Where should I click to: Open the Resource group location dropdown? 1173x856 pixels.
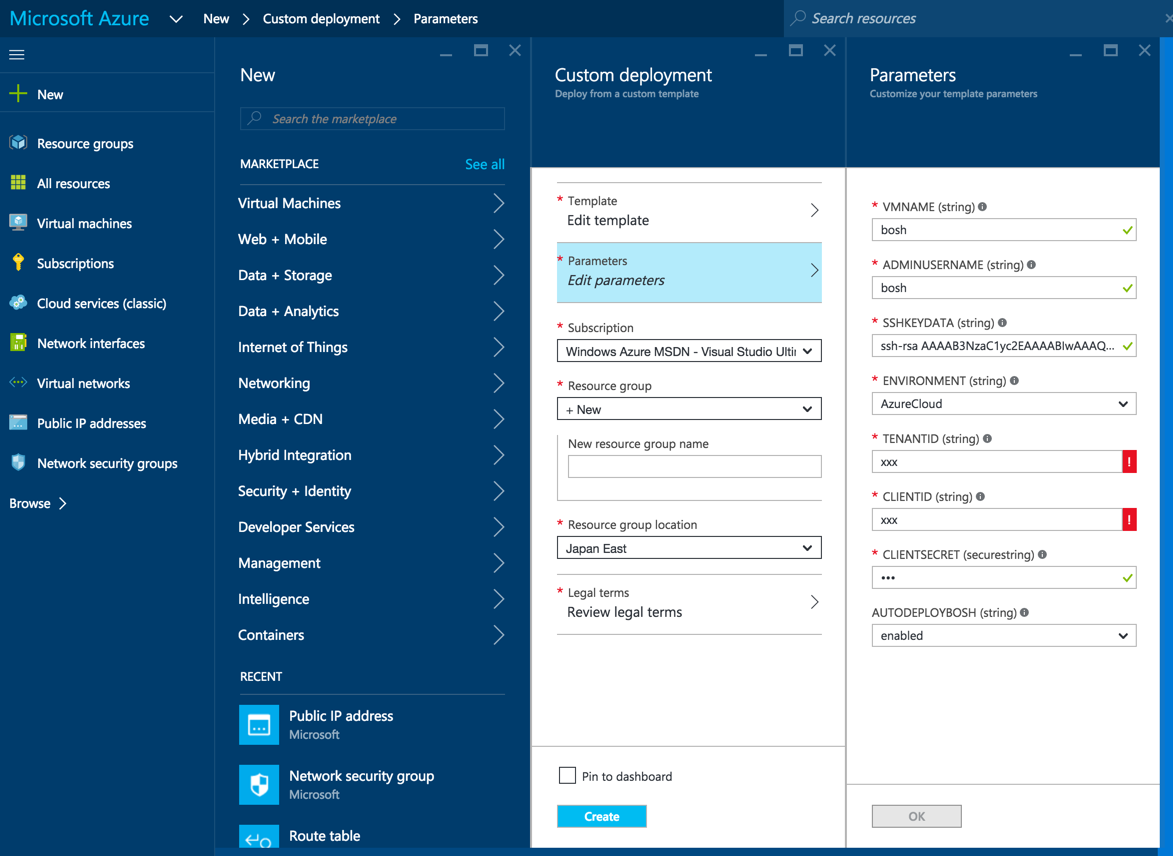point(689,548)
